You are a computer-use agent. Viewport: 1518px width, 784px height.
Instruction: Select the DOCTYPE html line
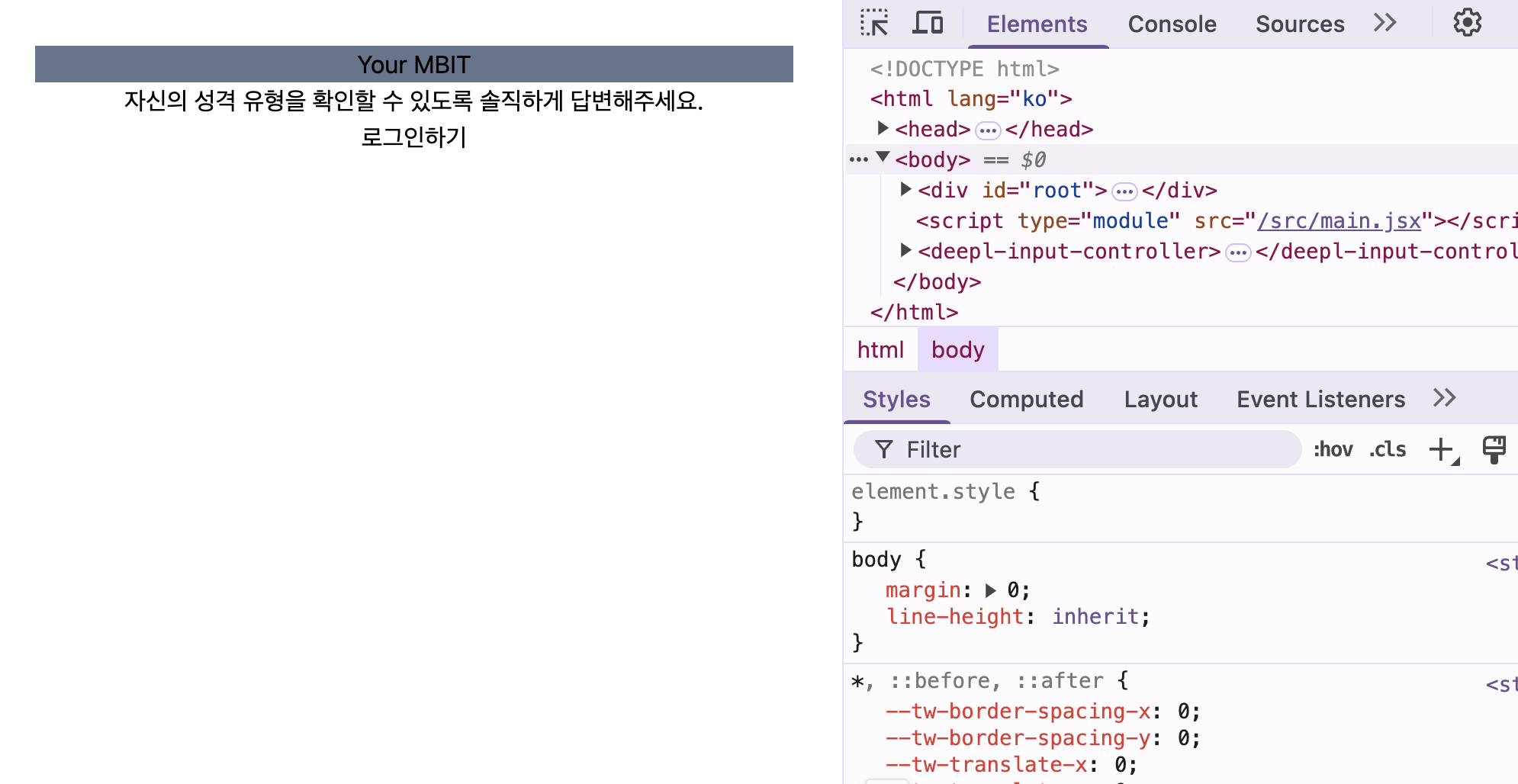[x=964, y=69]
